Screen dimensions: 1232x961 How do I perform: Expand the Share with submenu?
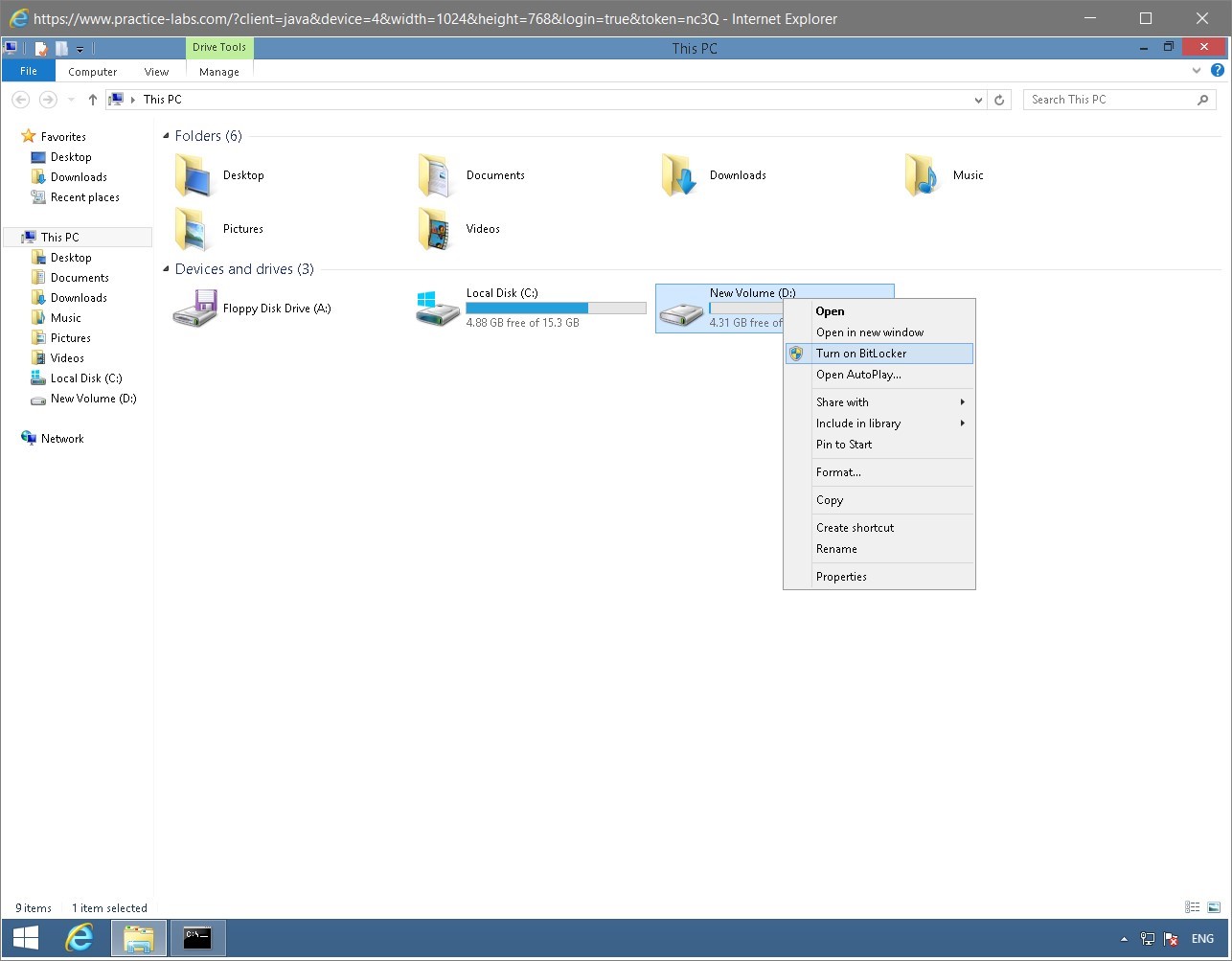[x=842, y=401]
